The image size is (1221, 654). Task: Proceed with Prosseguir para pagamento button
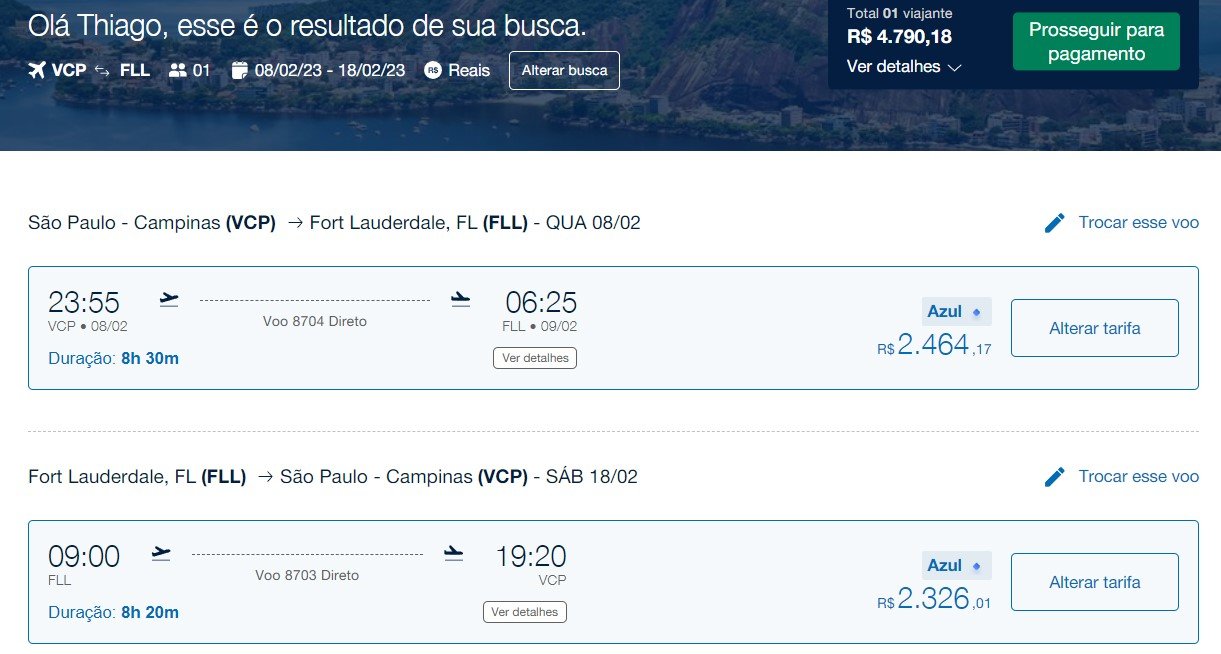1096,42
